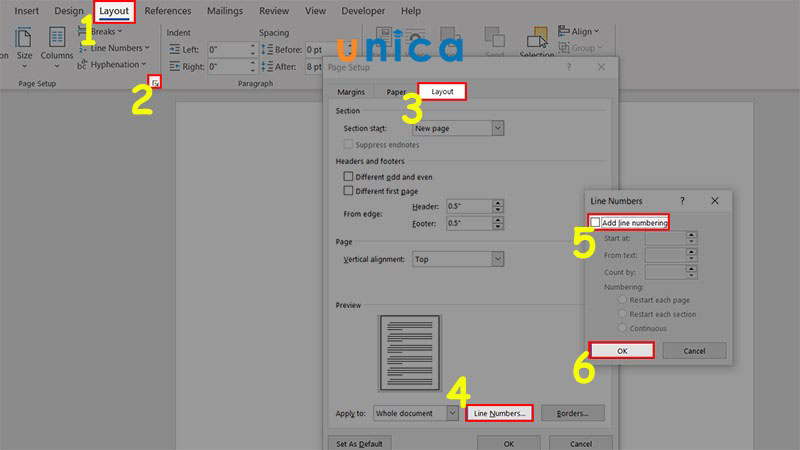800x450 pixels.
Task: Open the Align menu in the ribbon
Action: (x=579, y=32)
